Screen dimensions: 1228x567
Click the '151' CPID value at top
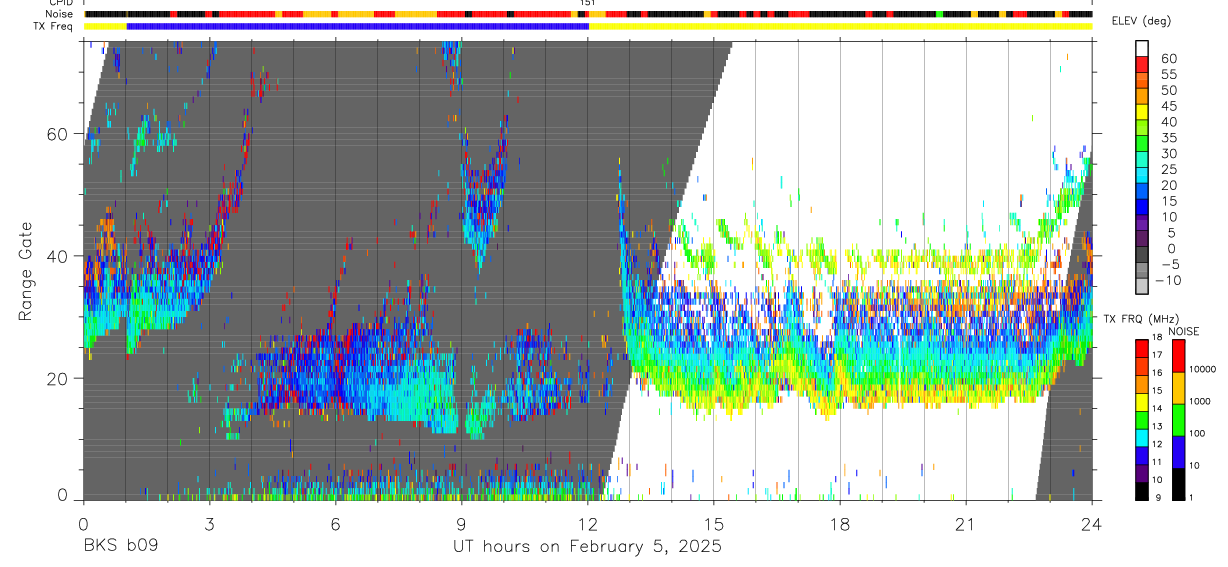(588, 4)
